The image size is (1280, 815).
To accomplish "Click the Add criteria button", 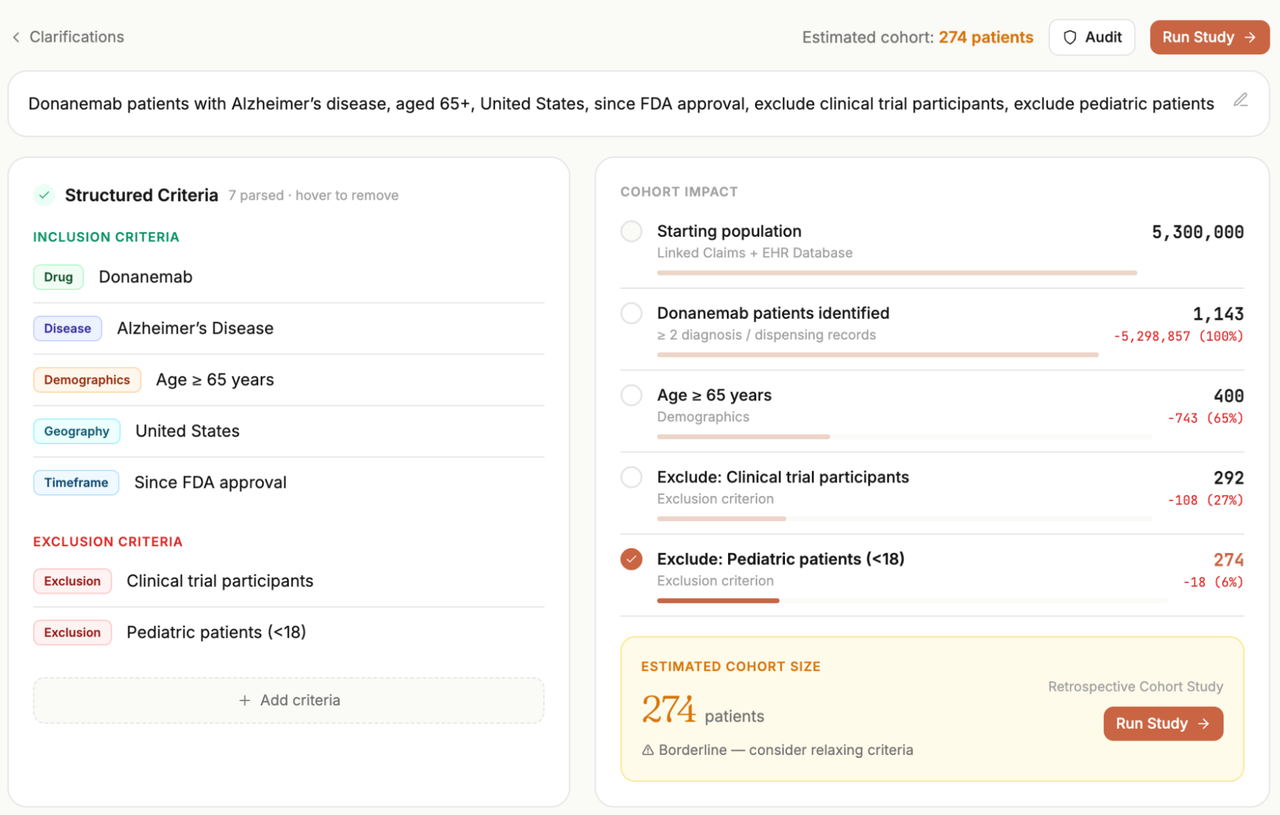I will (289, 700).
